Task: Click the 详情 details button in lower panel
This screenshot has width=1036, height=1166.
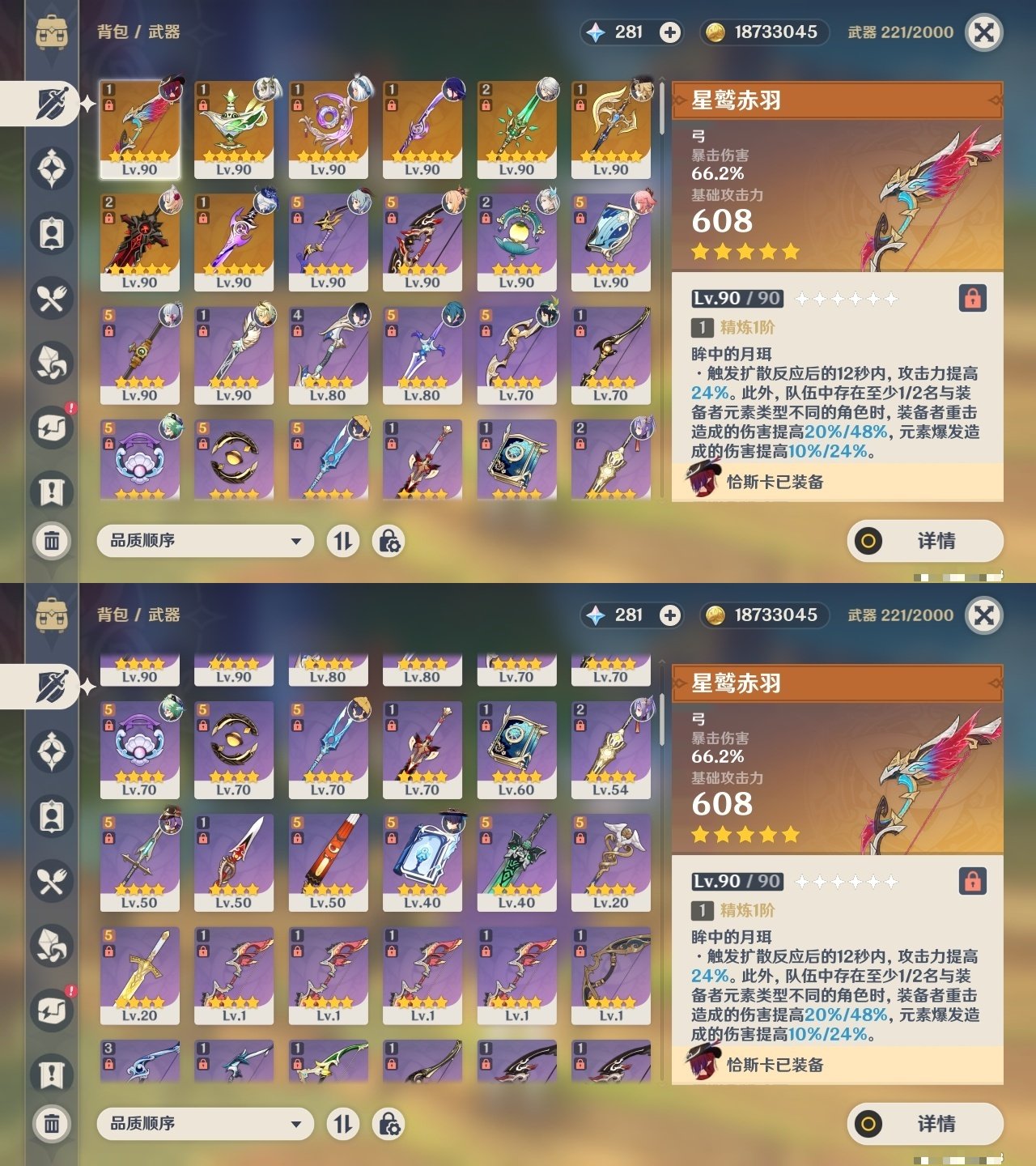Action: point(925,1124)
